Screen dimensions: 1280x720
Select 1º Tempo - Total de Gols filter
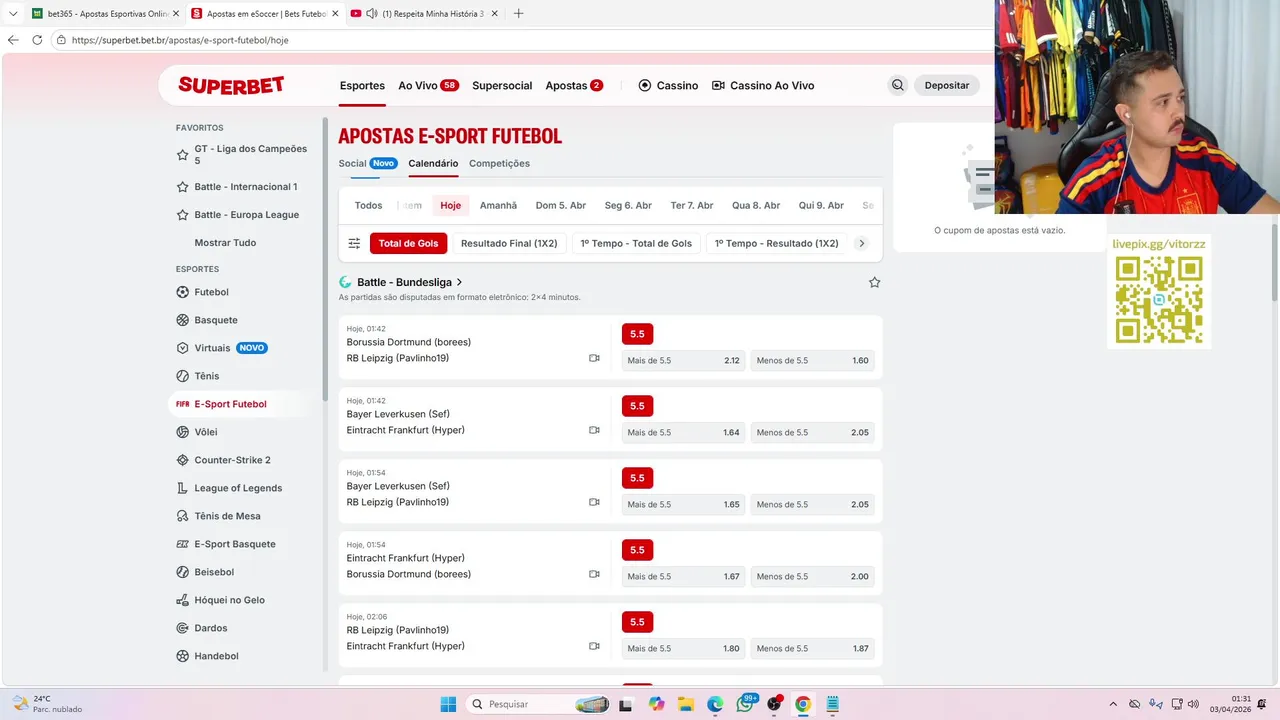(x=636, y=243)
